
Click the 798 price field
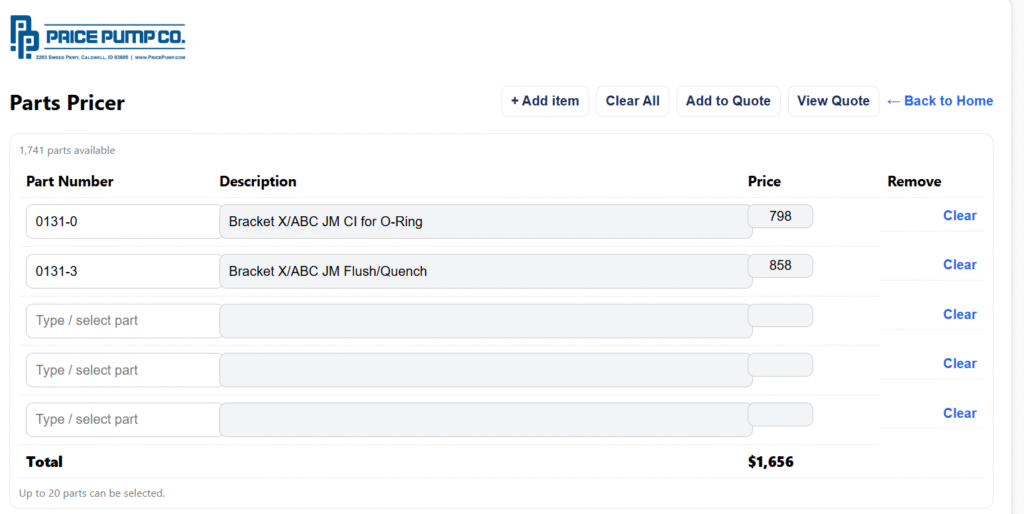point(780,216)
